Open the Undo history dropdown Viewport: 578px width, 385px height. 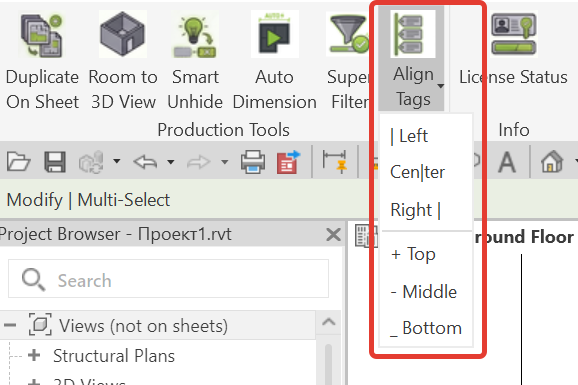(170, 161)
